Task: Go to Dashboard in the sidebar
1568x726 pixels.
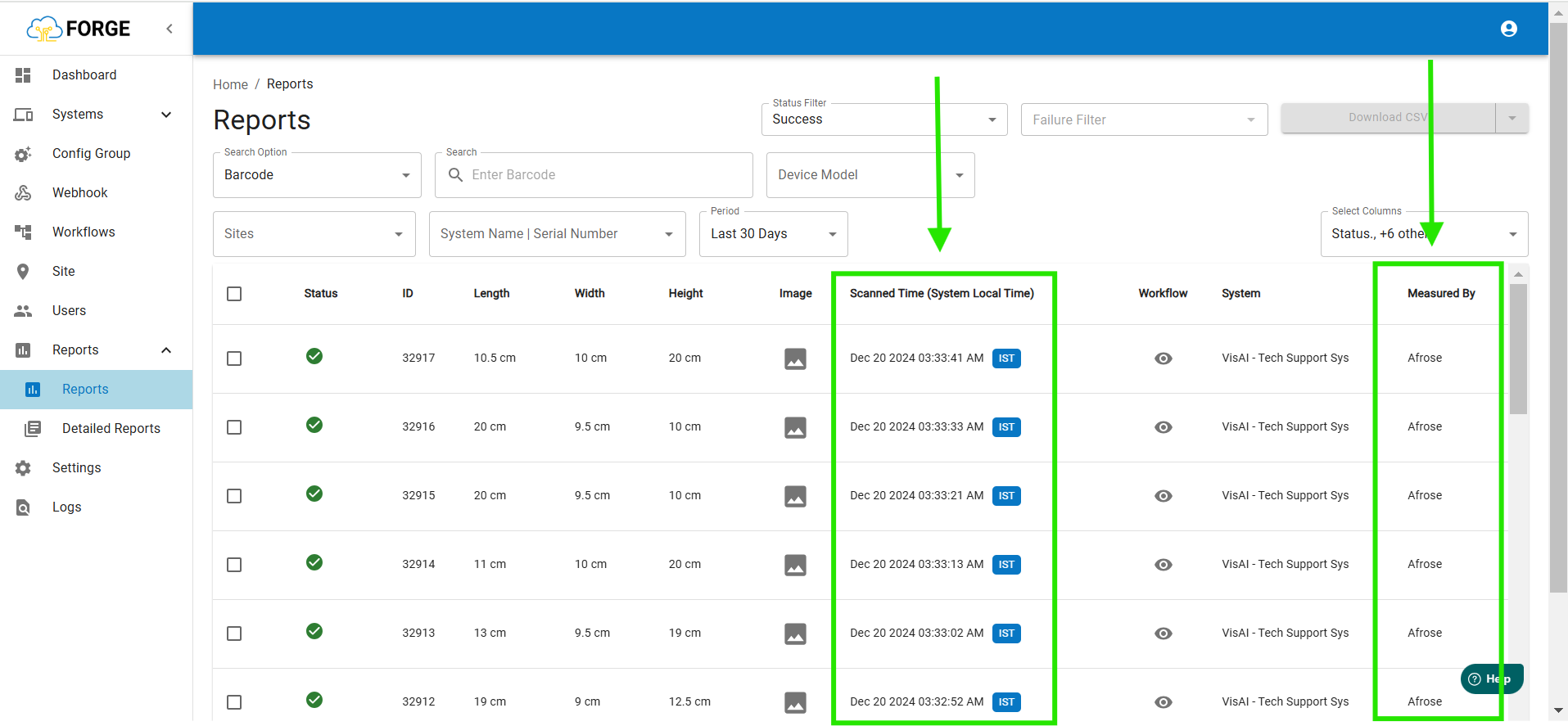Action: click(x=84, y=75)
